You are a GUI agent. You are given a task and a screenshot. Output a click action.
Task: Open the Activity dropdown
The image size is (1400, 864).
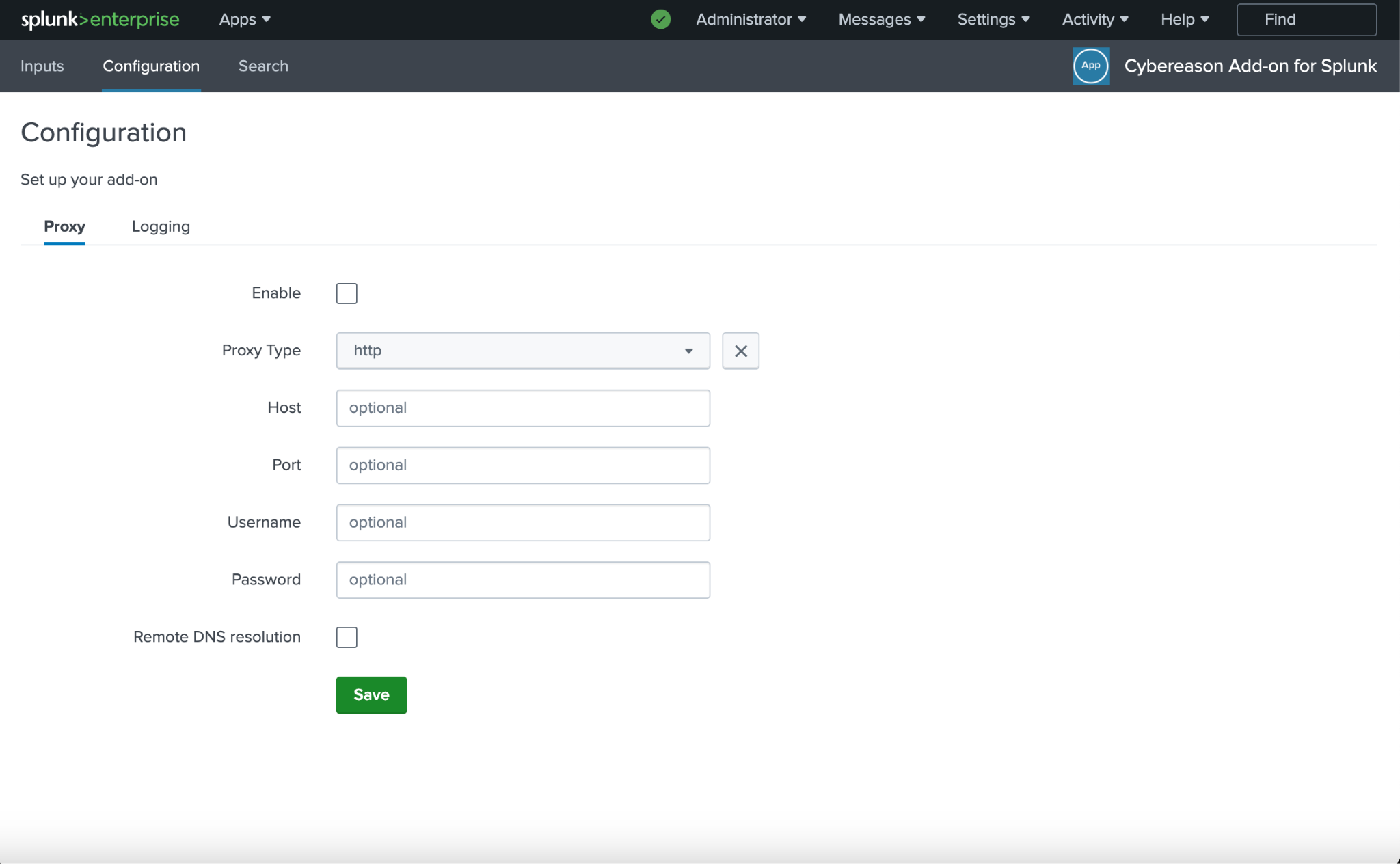point(1095,19)
